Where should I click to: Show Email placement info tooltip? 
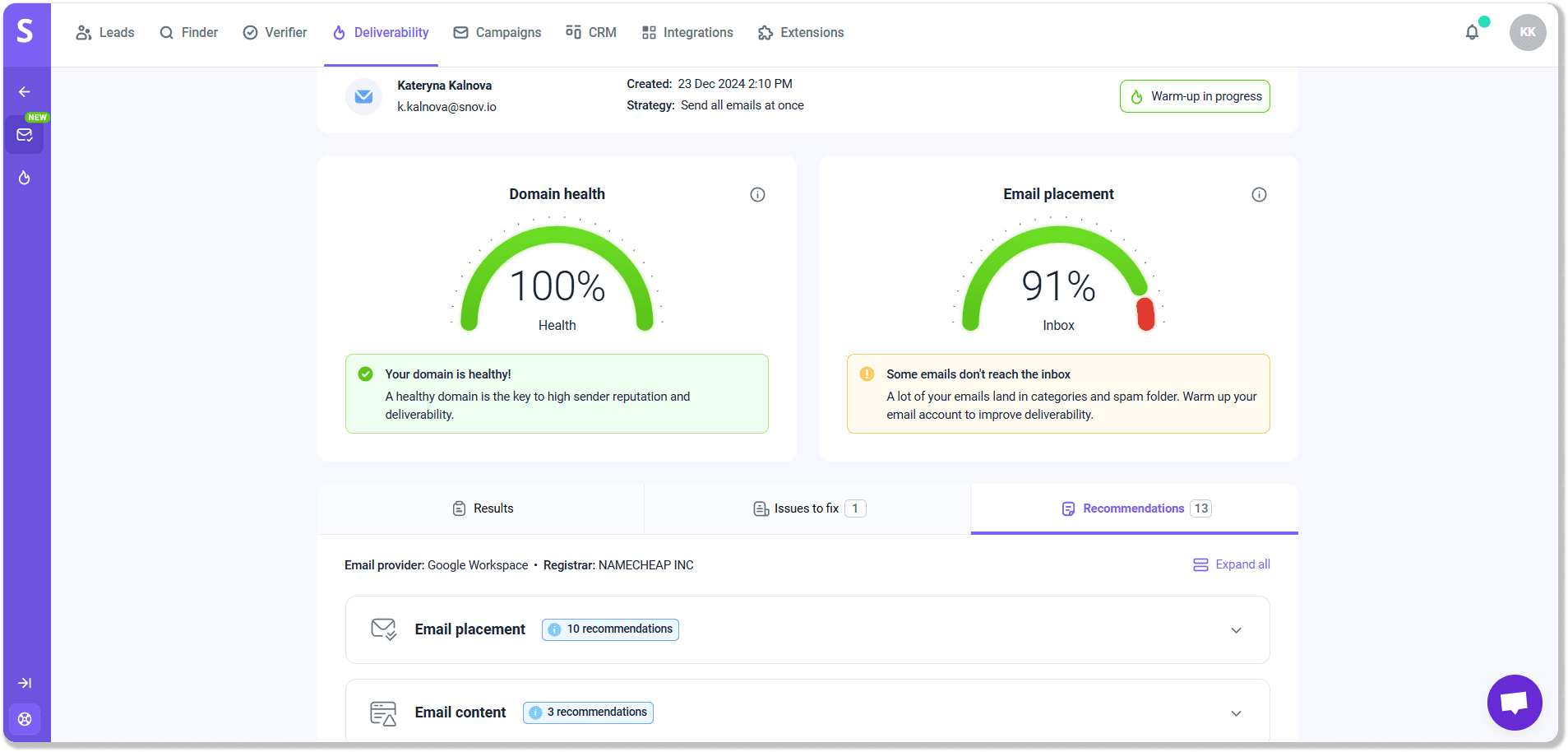tap(1259, 195)
